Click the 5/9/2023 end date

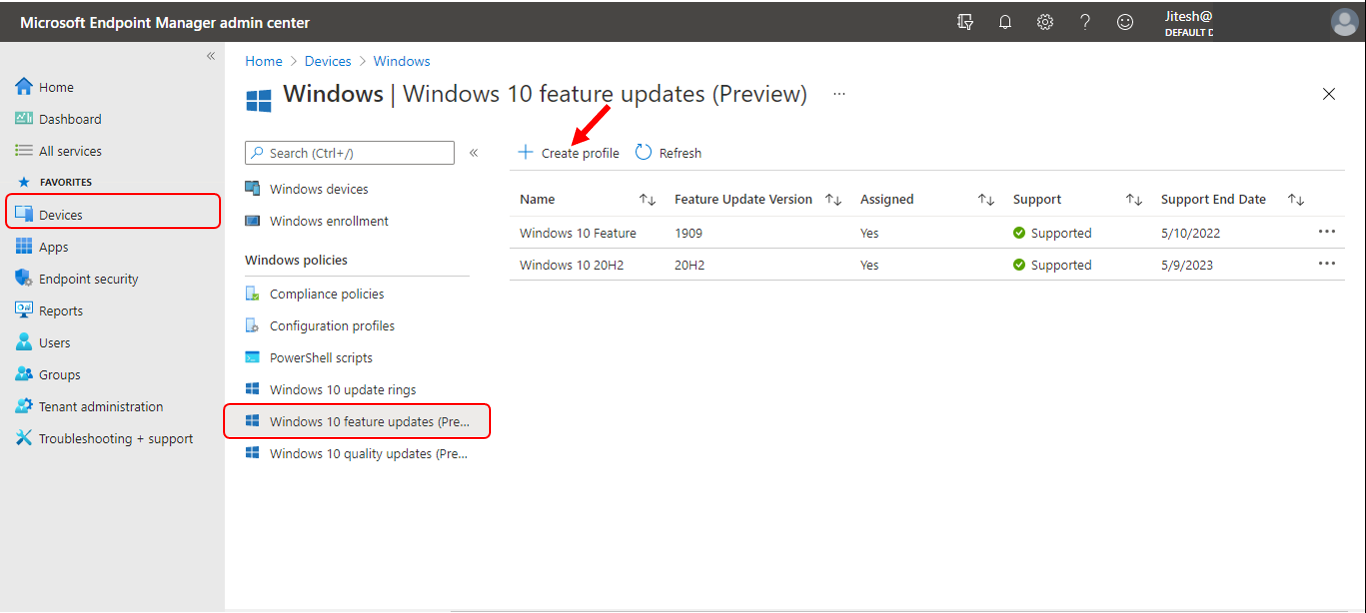1187,265
